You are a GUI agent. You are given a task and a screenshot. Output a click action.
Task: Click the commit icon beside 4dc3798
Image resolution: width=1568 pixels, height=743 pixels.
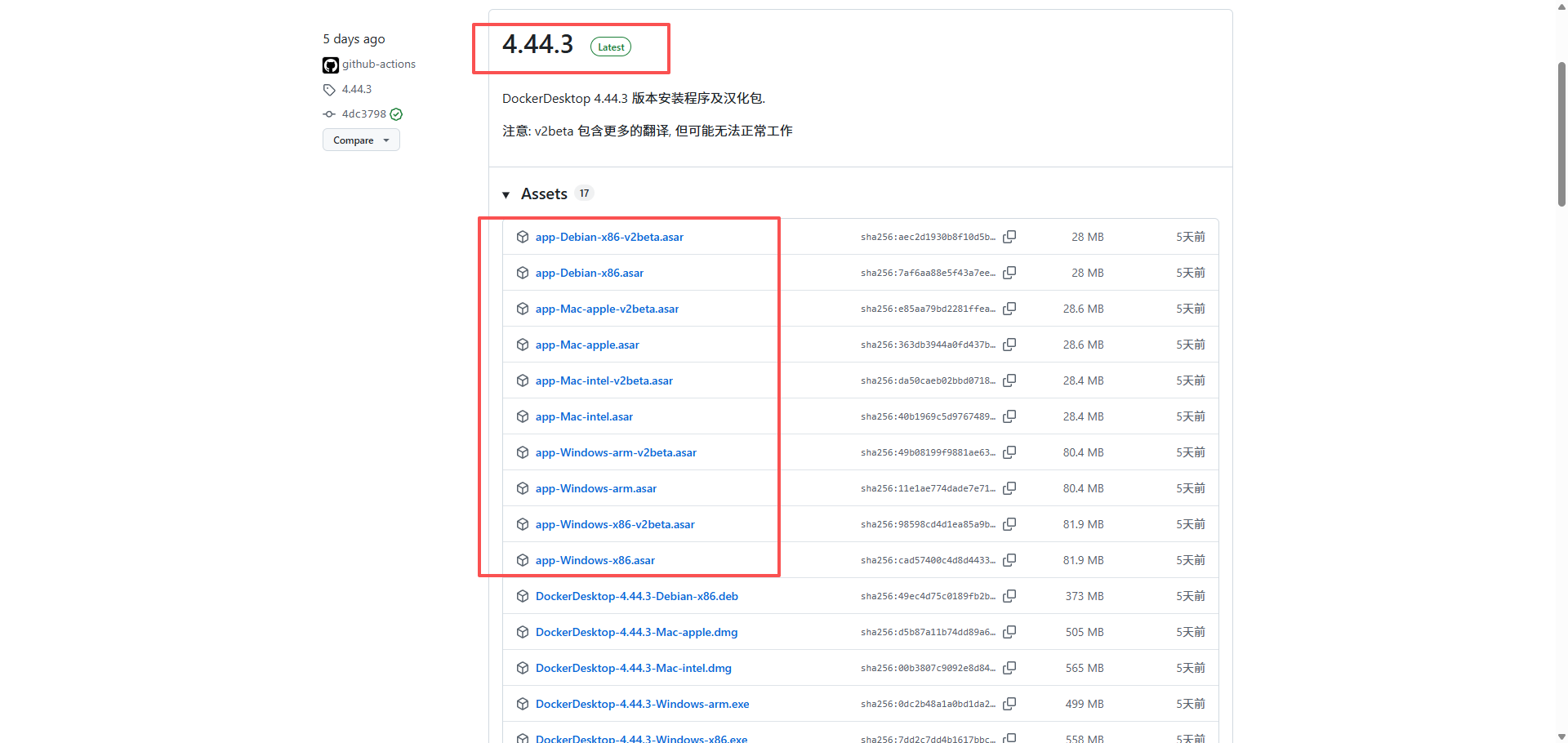(x=329, y=114)
